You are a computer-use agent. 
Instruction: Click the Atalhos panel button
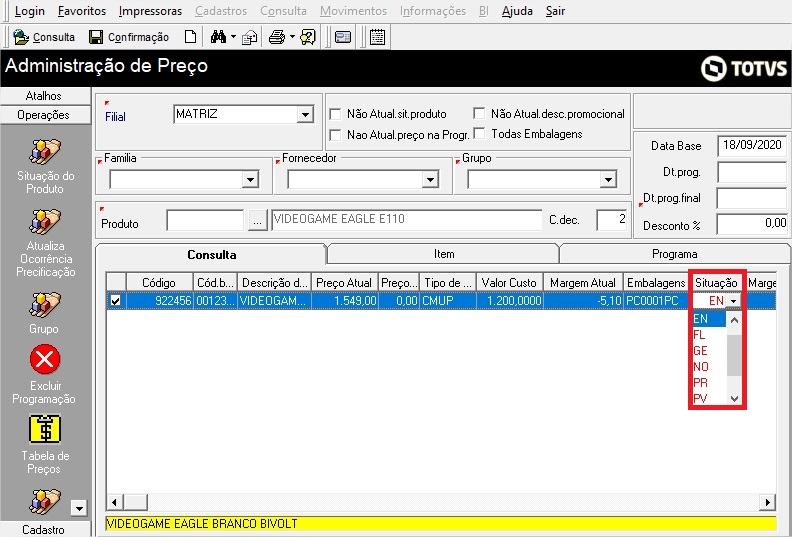pos(45,95)
